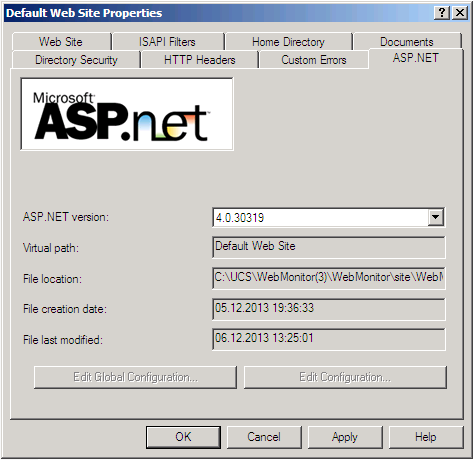Click the question mark help icon
The width and height of the screenshot is (474, 460).
click(x=442, y=13)
